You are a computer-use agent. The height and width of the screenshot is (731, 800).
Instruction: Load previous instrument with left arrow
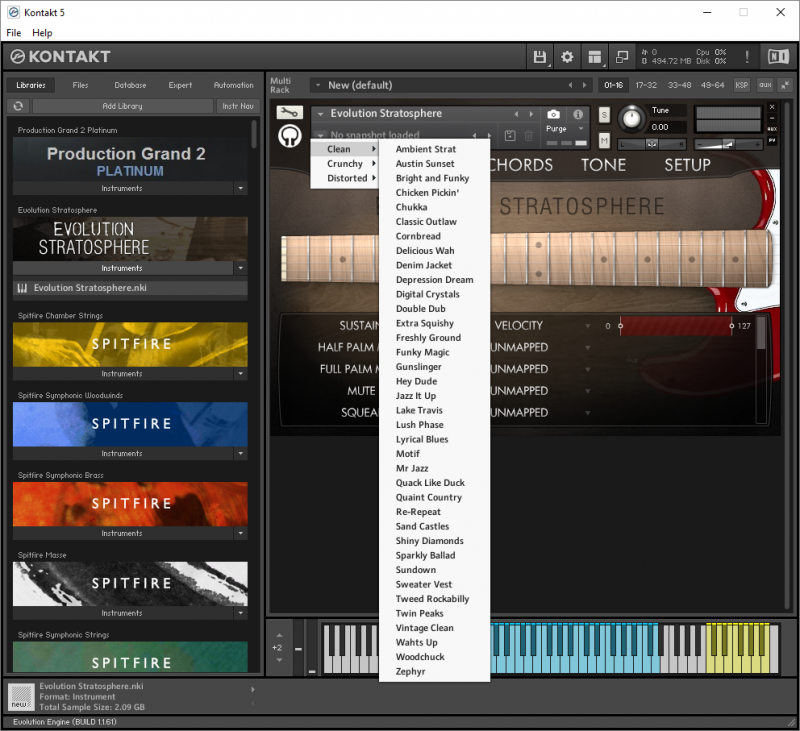516,114
